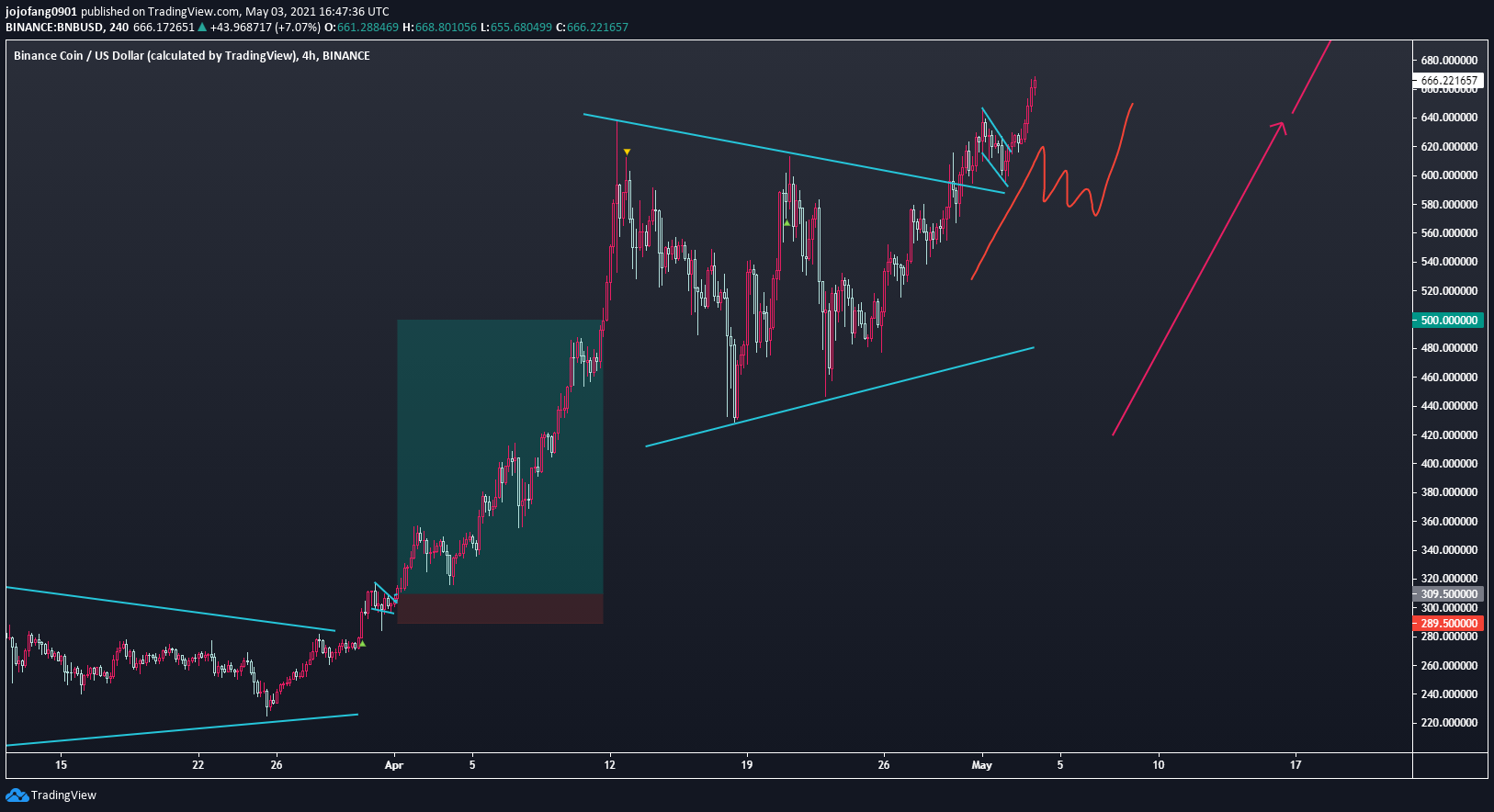This screenshot has width=1494, height=812.
Task: Click the 400.000000 price axis label
Action: (x=1449, y=464)
